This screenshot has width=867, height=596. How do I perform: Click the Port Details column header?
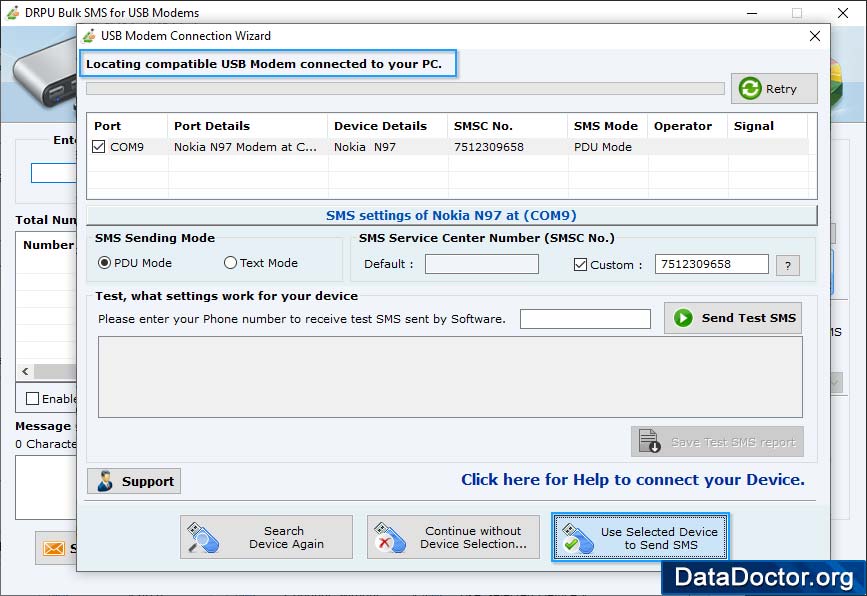[248, 126]
